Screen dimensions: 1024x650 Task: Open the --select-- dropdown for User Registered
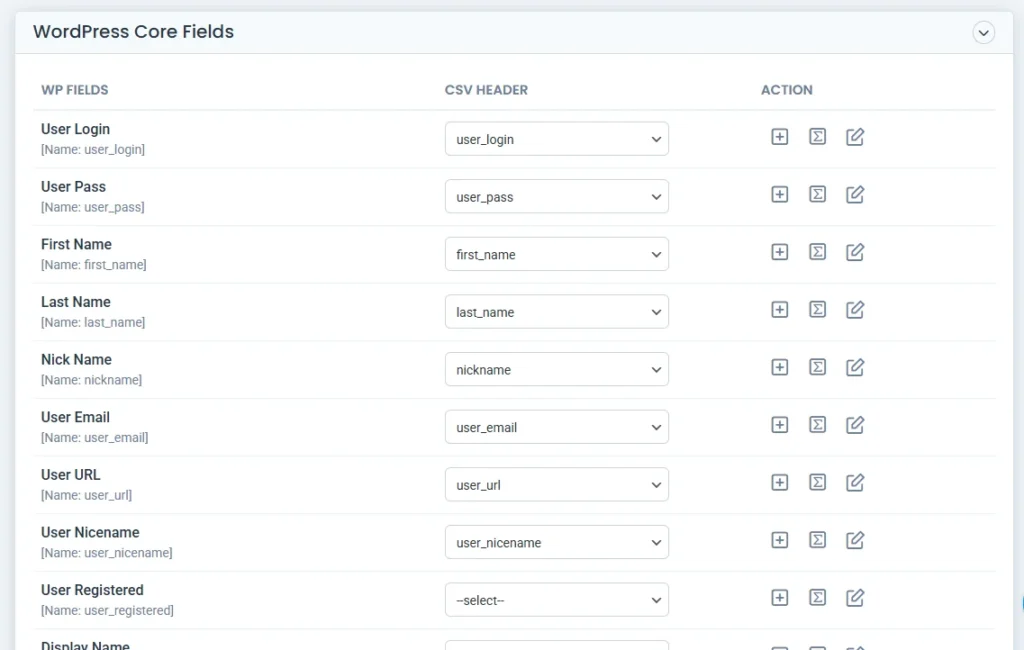click(556, 600)
